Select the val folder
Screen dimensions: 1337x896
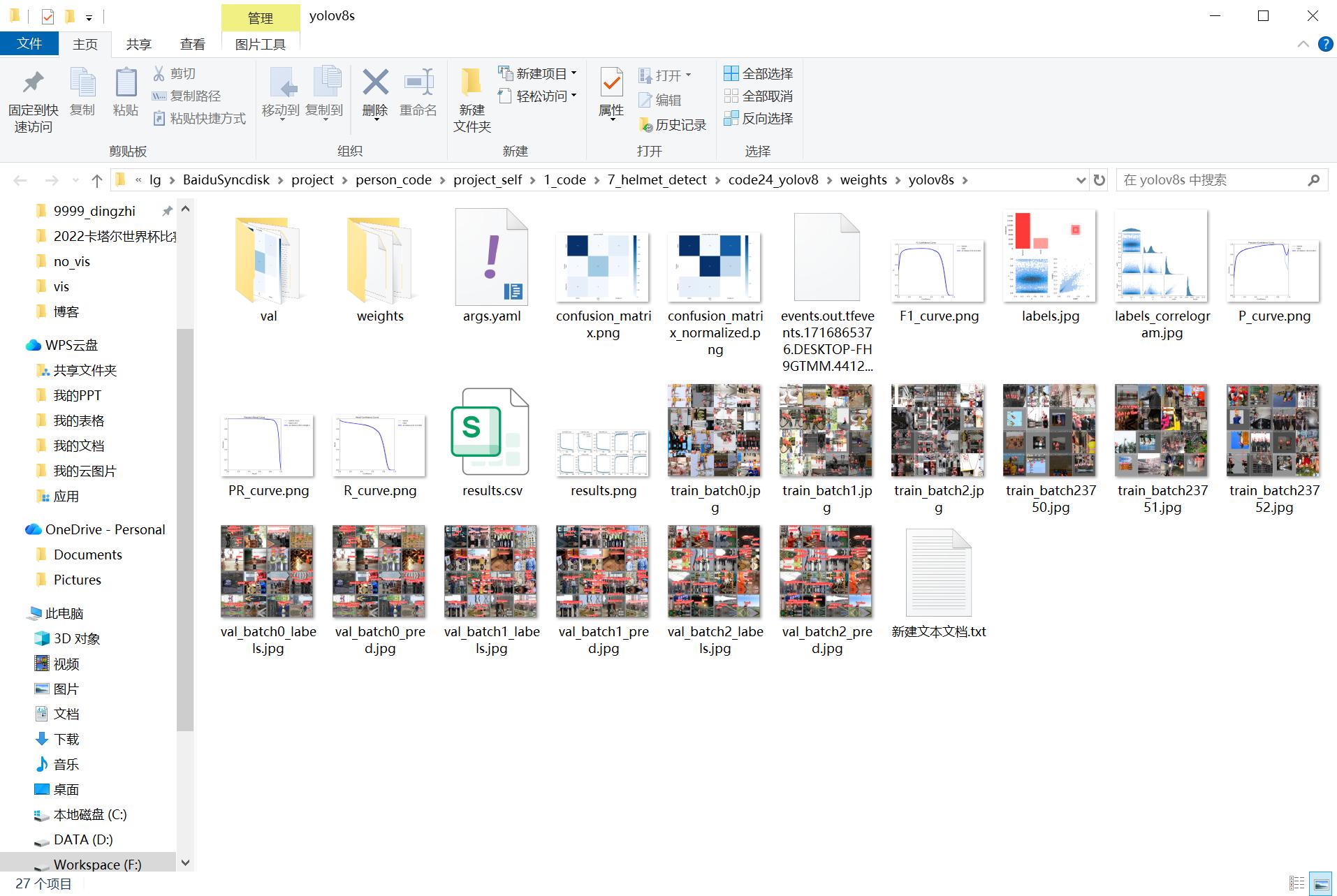268,259
